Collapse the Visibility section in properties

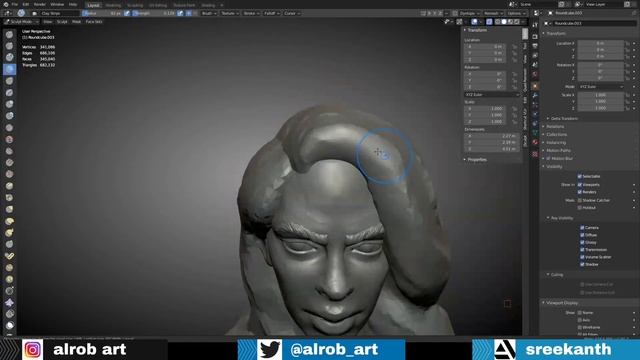554,167
